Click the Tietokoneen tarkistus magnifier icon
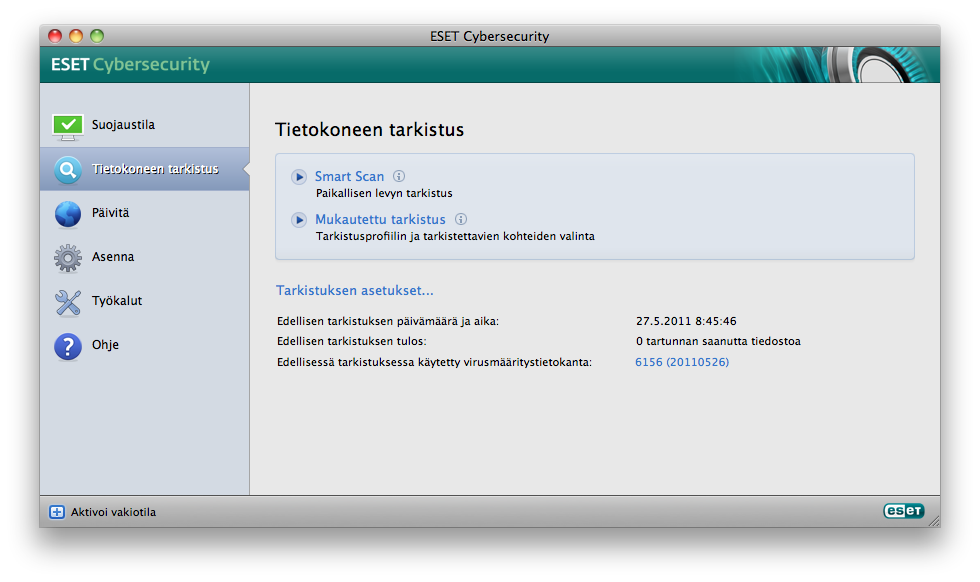Viewport: 980px width, 582px height. [x=68, y=169]
